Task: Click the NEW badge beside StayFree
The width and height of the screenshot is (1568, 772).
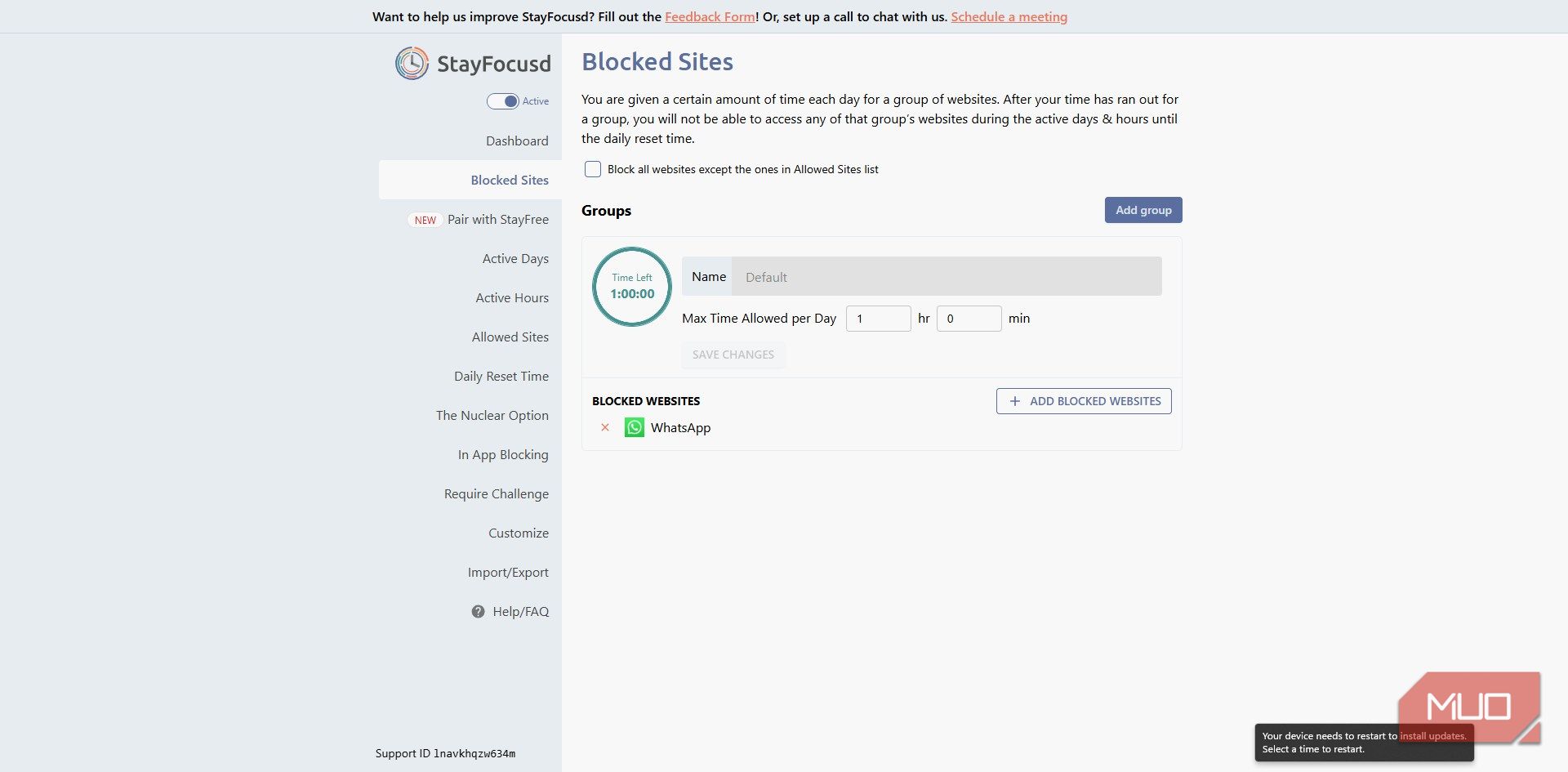Action: [x=425, y=220]
